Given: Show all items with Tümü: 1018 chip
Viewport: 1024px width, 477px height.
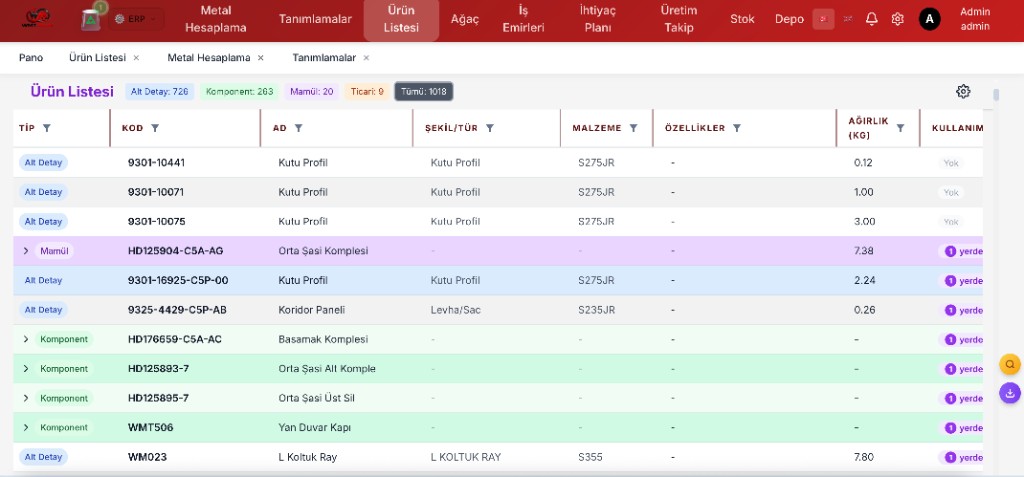Looking at the screenshot, I should click(424, 91).
